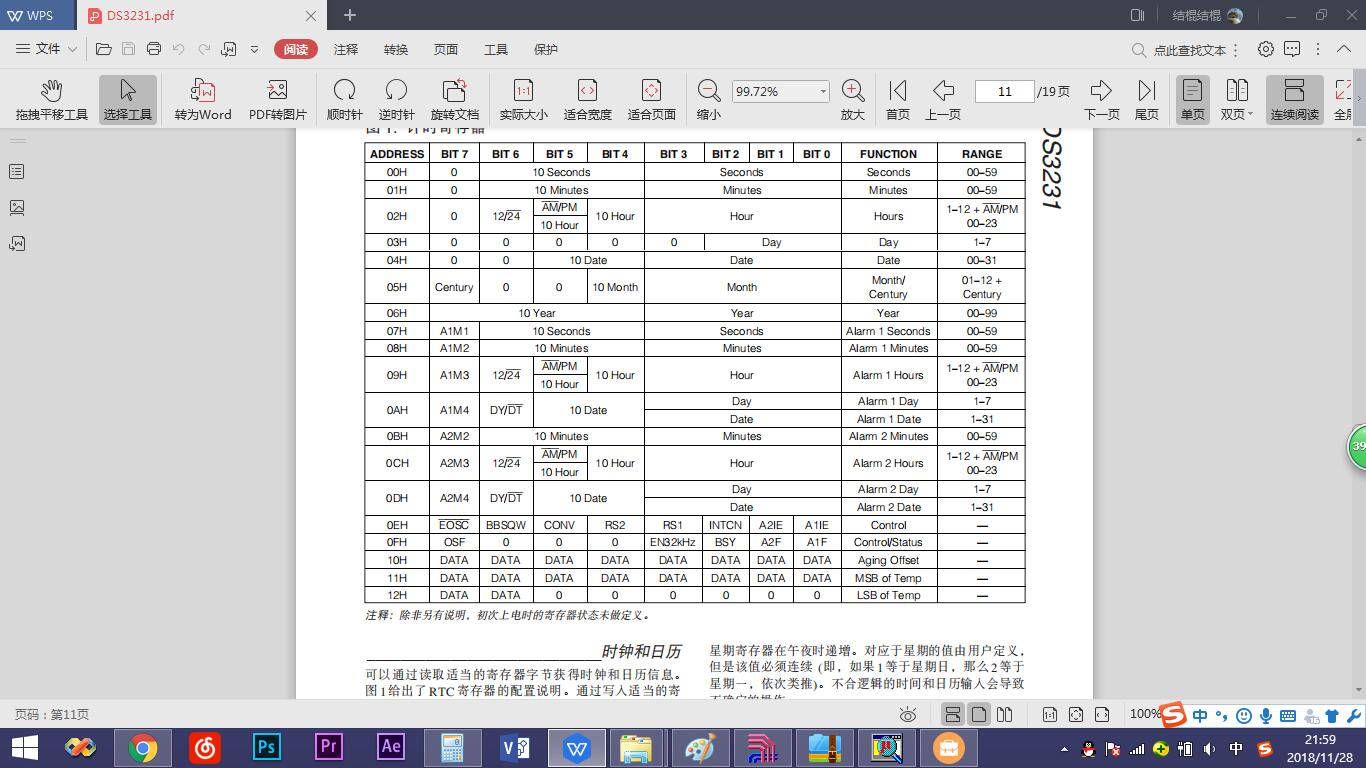Select the hand pan tool (拖拽平移工具)
1366x768 pixels.
(52, 100)
